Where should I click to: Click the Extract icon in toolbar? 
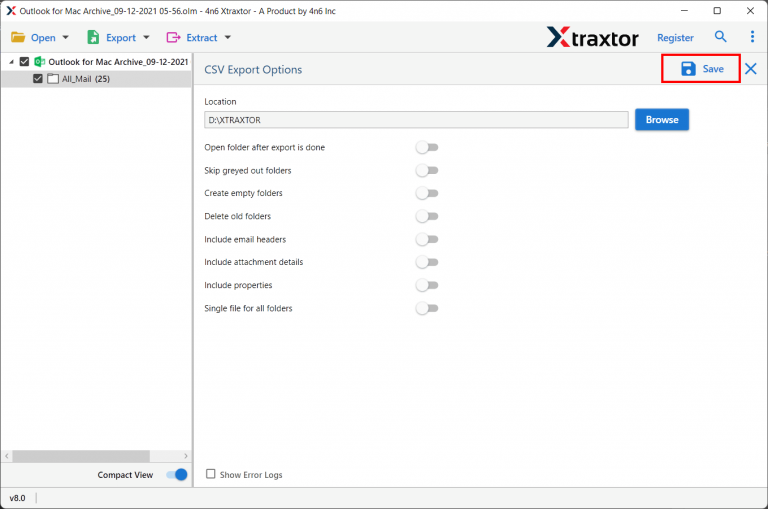pos(173,38)
